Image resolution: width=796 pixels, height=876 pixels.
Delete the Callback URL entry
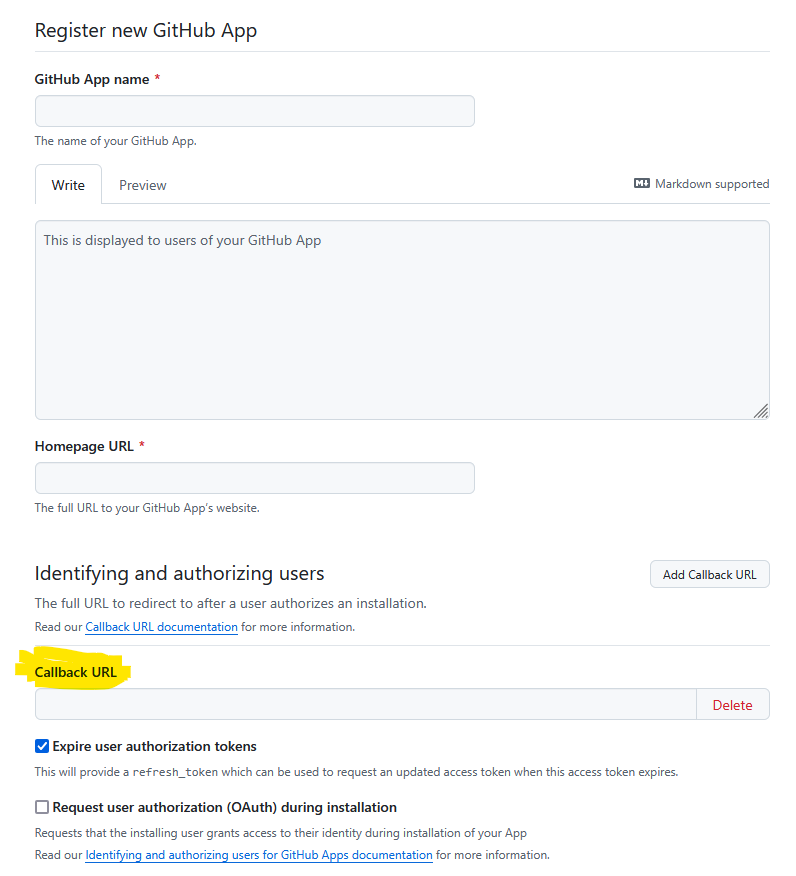732,705
